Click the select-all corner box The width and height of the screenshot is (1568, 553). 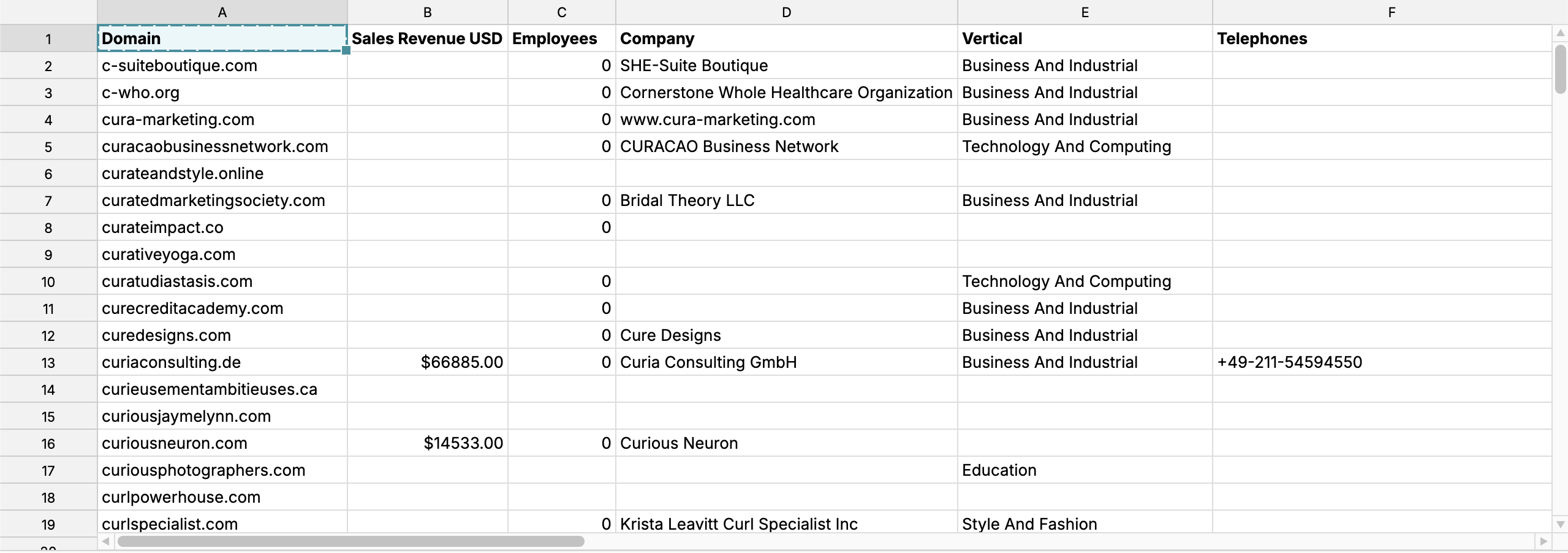[x=48, y=12]
